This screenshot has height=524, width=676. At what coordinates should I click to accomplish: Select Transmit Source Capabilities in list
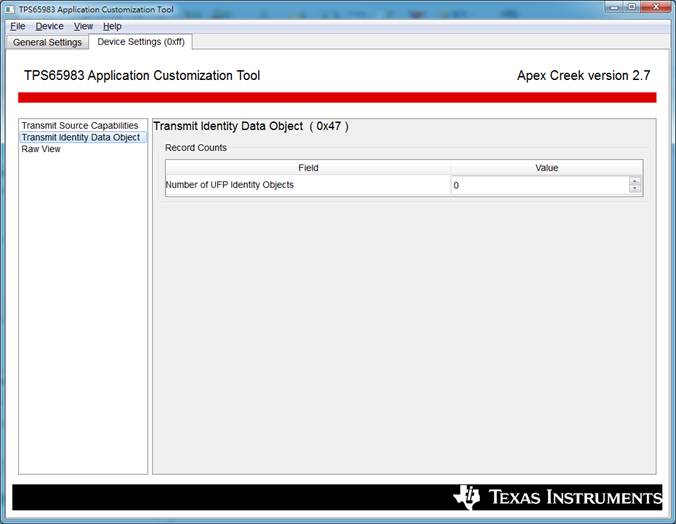(x=80, y=126)
